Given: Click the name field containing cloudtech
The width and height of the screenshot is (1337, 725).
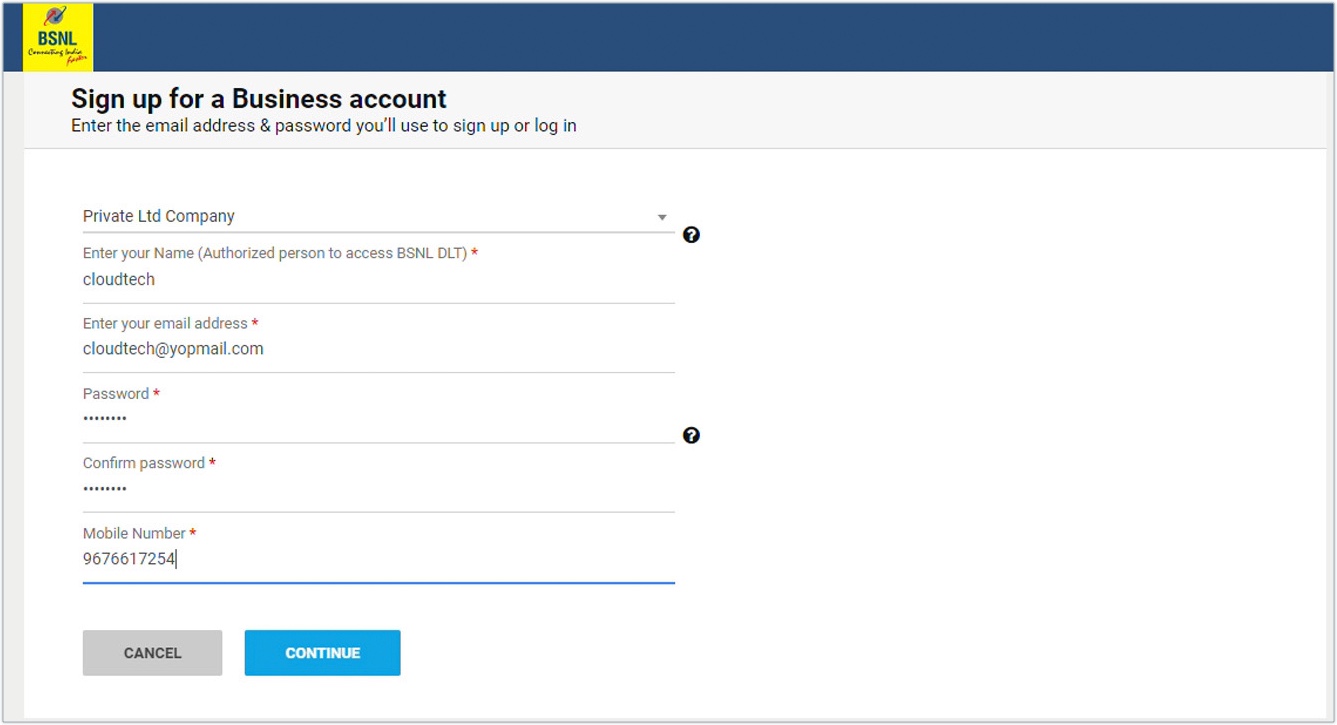Looking at the screenshot, I should click(x=378, y=279).
